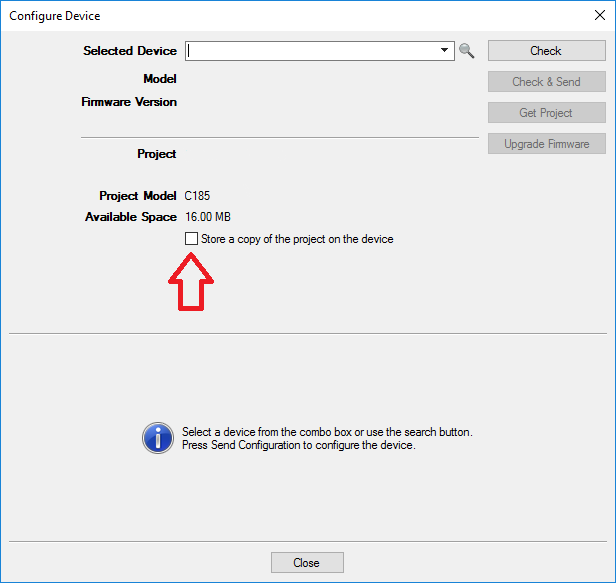
Task: Click the 'Store a copy of the project' label text
Action: [297, 239]
